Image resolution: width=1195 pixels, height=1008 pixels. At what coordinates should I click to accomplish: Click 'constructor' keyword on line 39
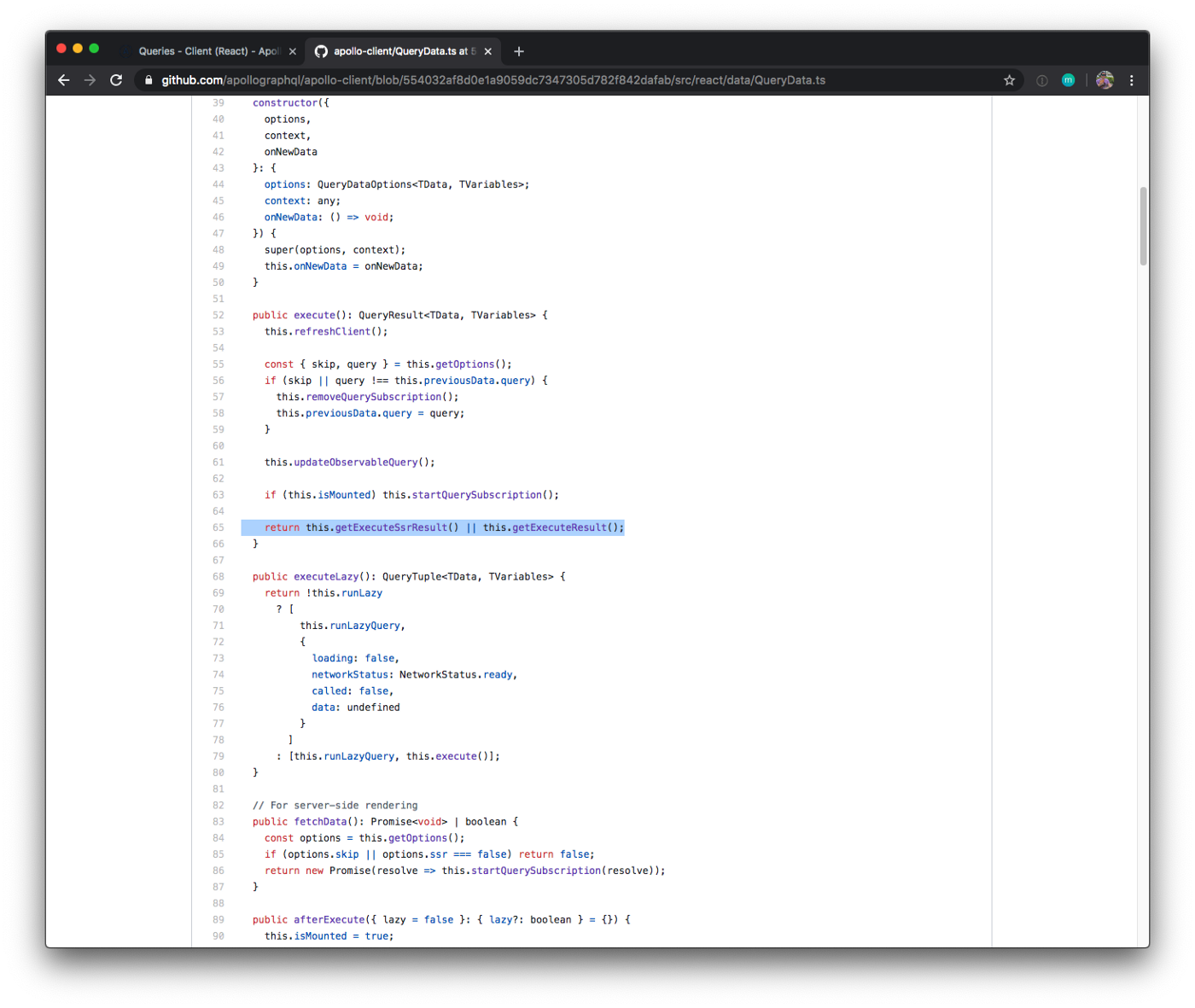285,102
